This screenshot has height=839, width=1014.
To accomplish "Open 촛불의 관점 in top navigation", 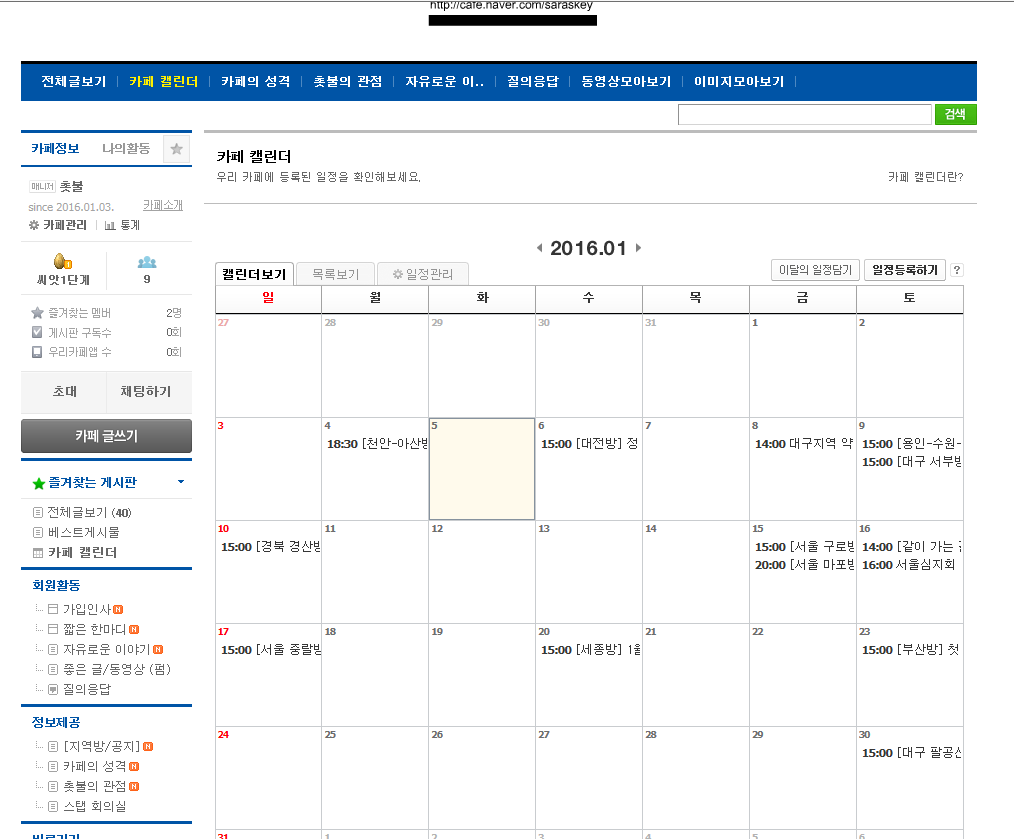I will click(x=348, y=82).
